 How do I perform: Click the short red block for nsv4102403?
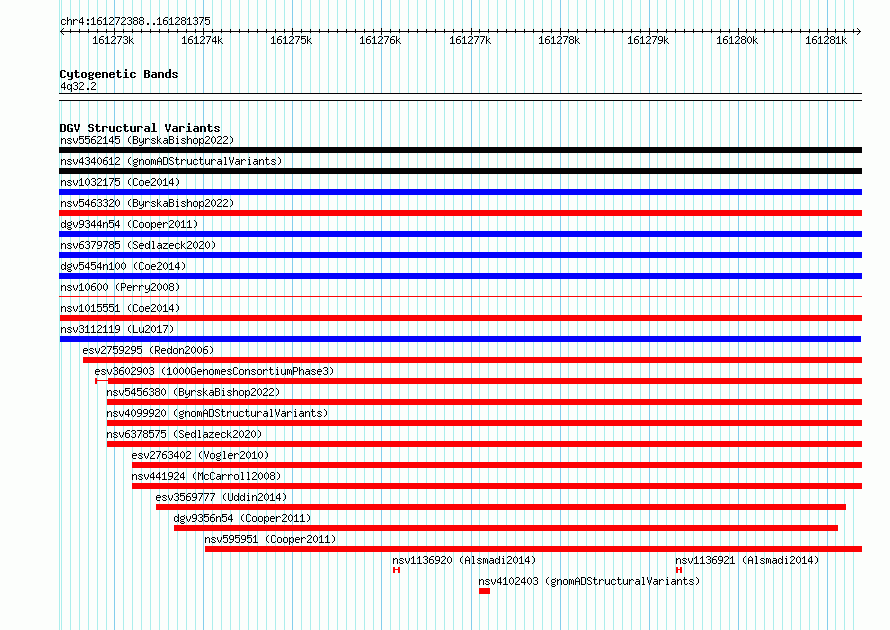pyautogui.click(x=484, y=591)
